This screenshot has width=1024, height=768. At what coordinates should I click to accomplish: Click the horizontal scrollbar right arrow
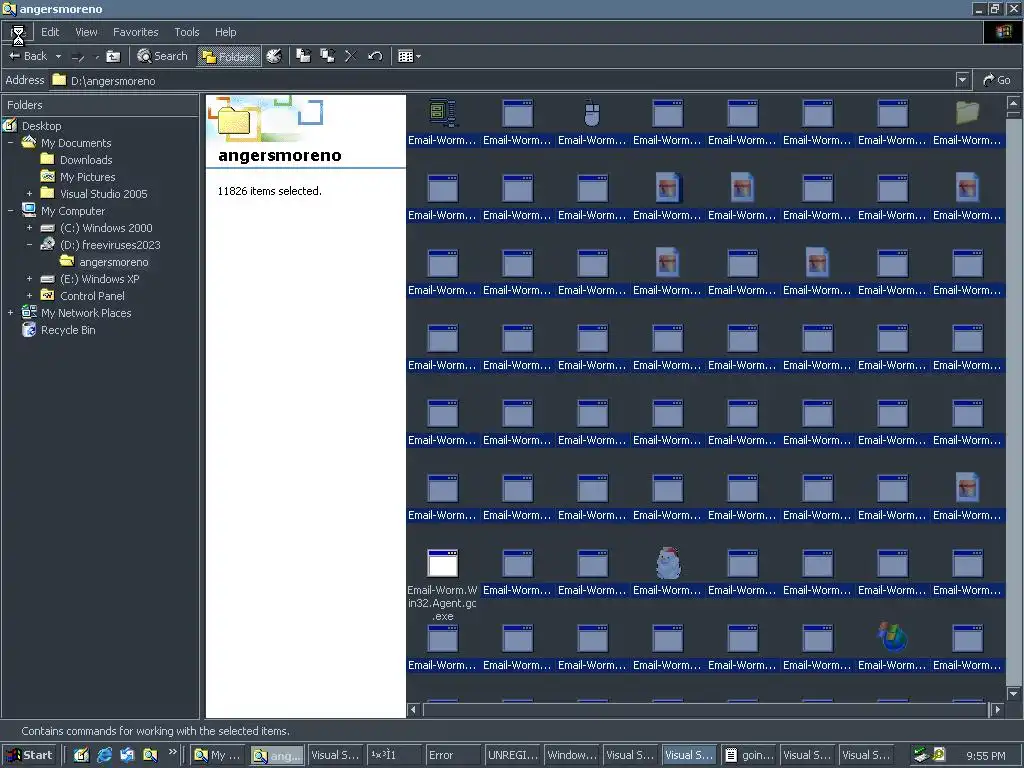tap(997, 709)
